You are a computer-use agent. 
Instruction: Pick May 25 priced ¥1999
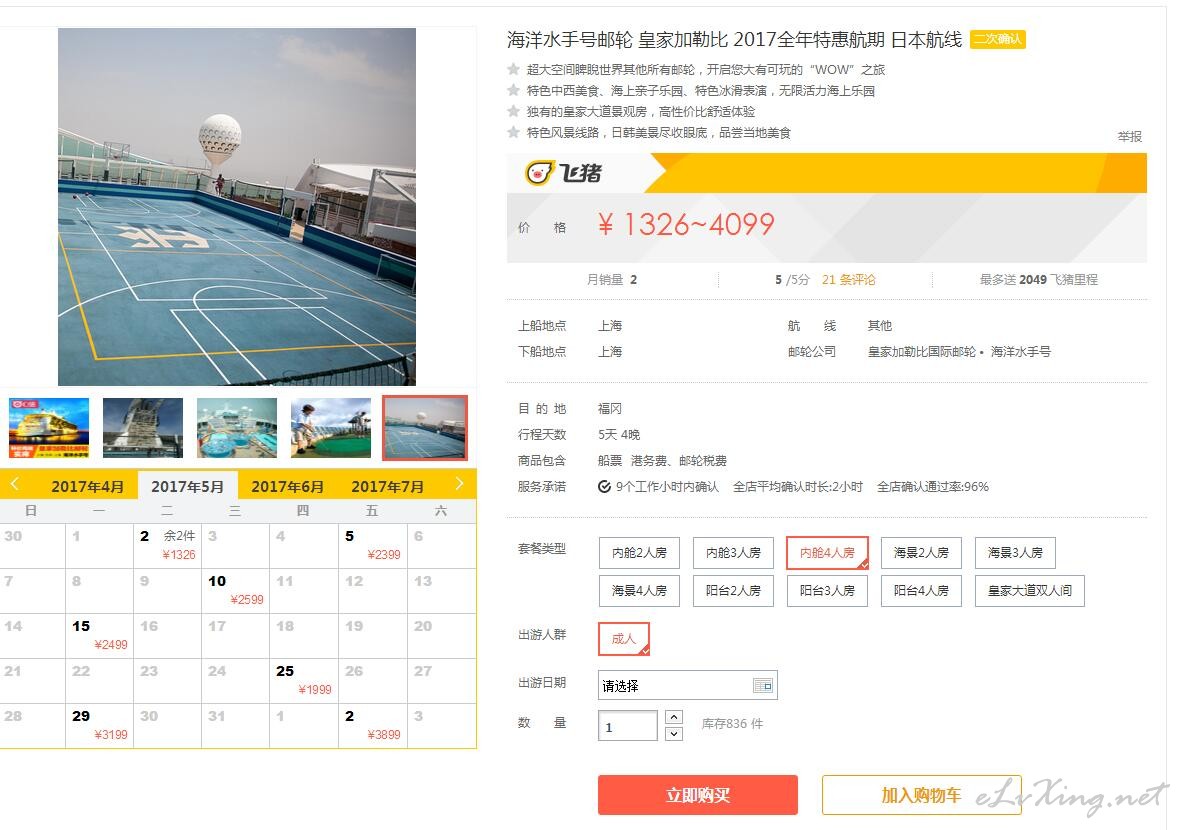coord(304,681)
